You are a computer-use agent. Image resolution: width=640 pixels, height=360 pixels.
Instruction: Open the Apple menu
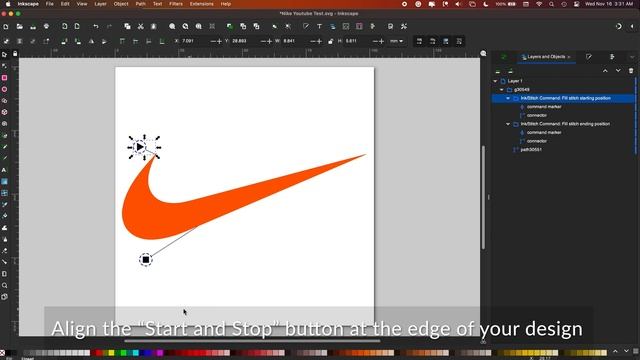point(7,4)
